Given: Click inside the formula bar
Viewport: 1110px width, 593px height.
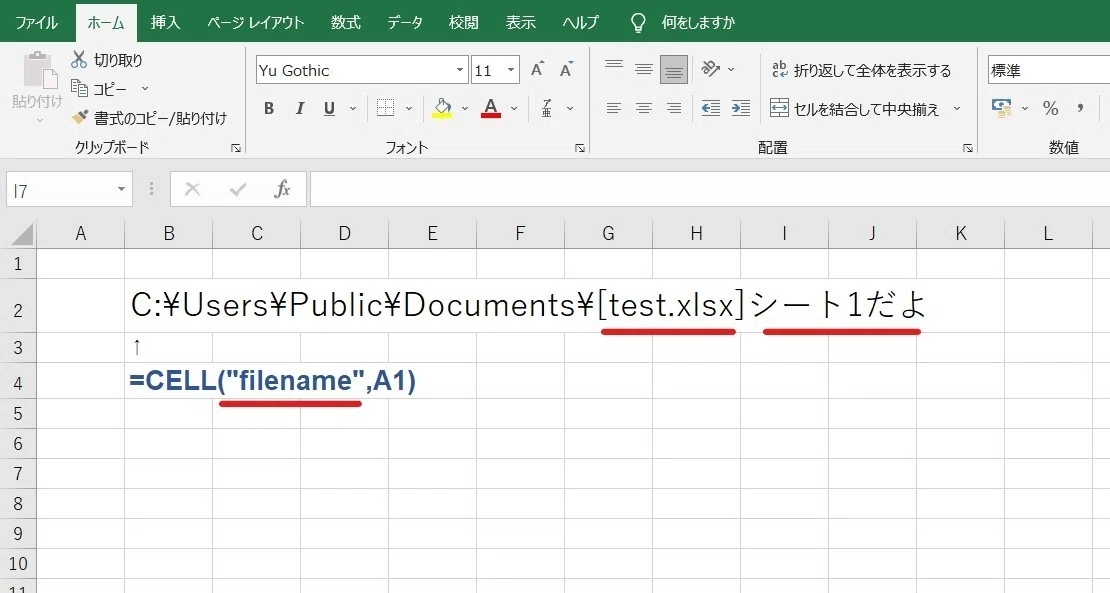Looking at the screenshot, I should (710, 190).
